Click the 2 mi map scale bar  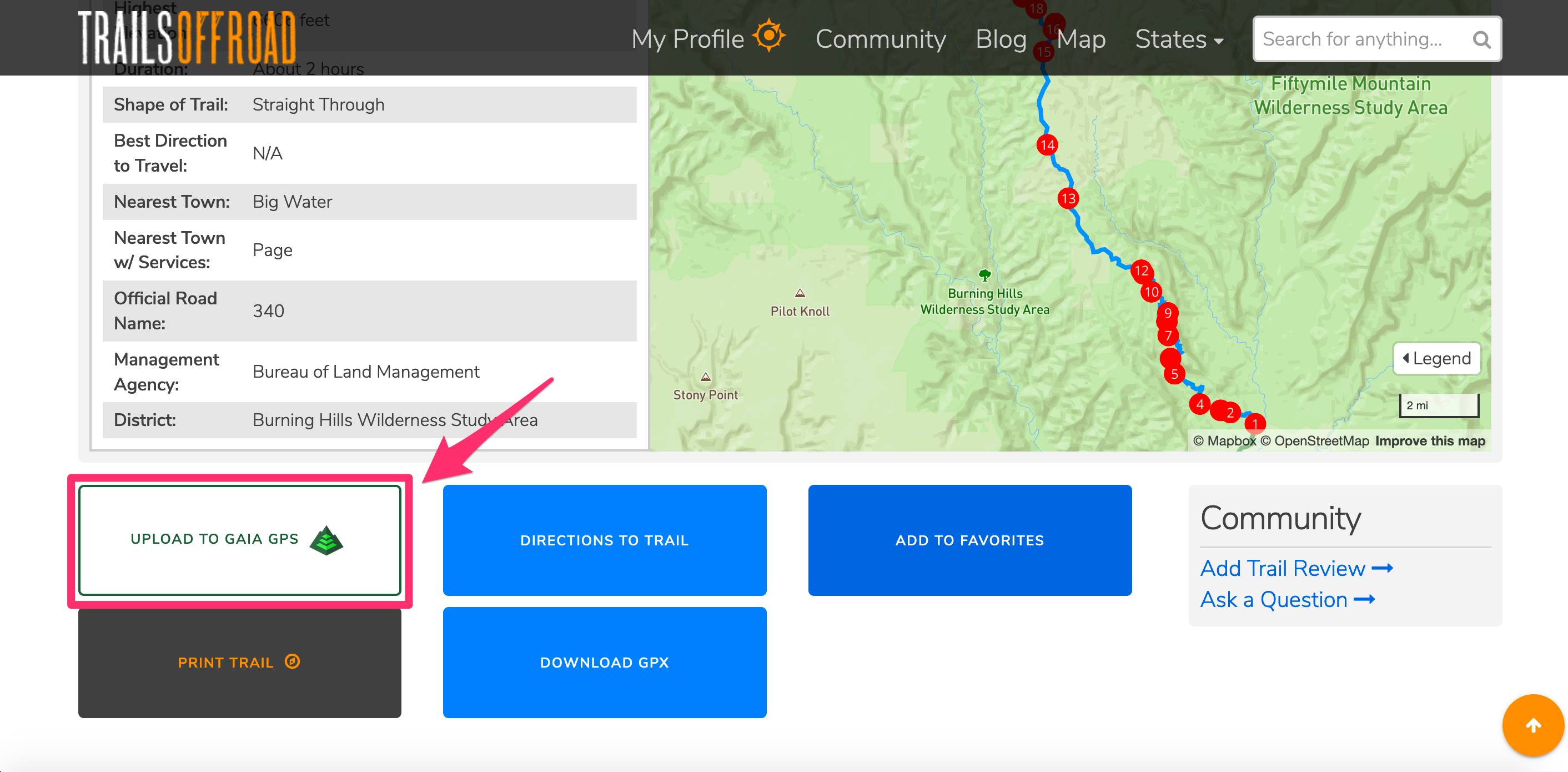click(x=1439, y=405)
